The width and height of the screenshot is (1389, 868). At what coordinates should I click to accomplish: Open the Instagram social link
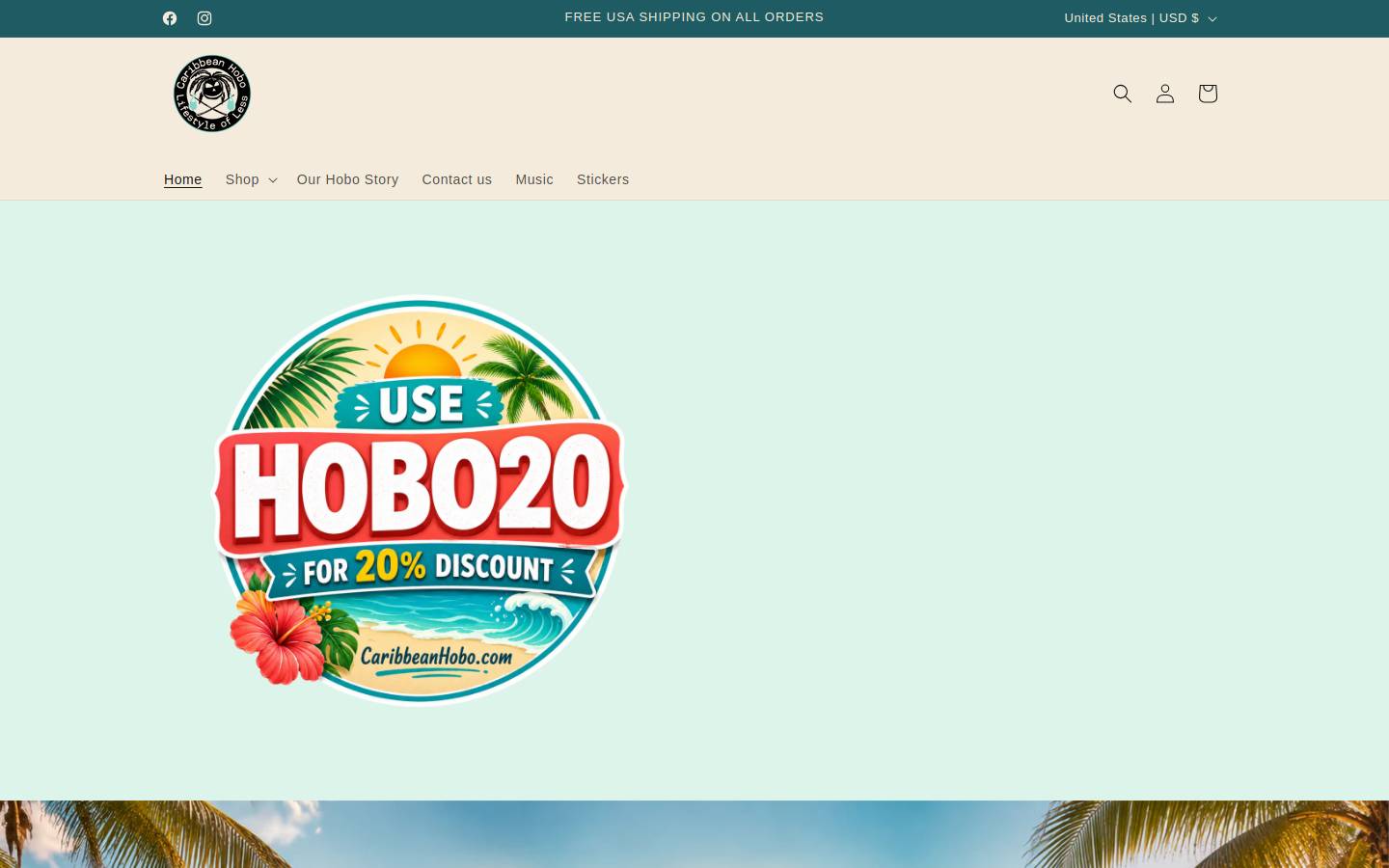tap(204, 18)
